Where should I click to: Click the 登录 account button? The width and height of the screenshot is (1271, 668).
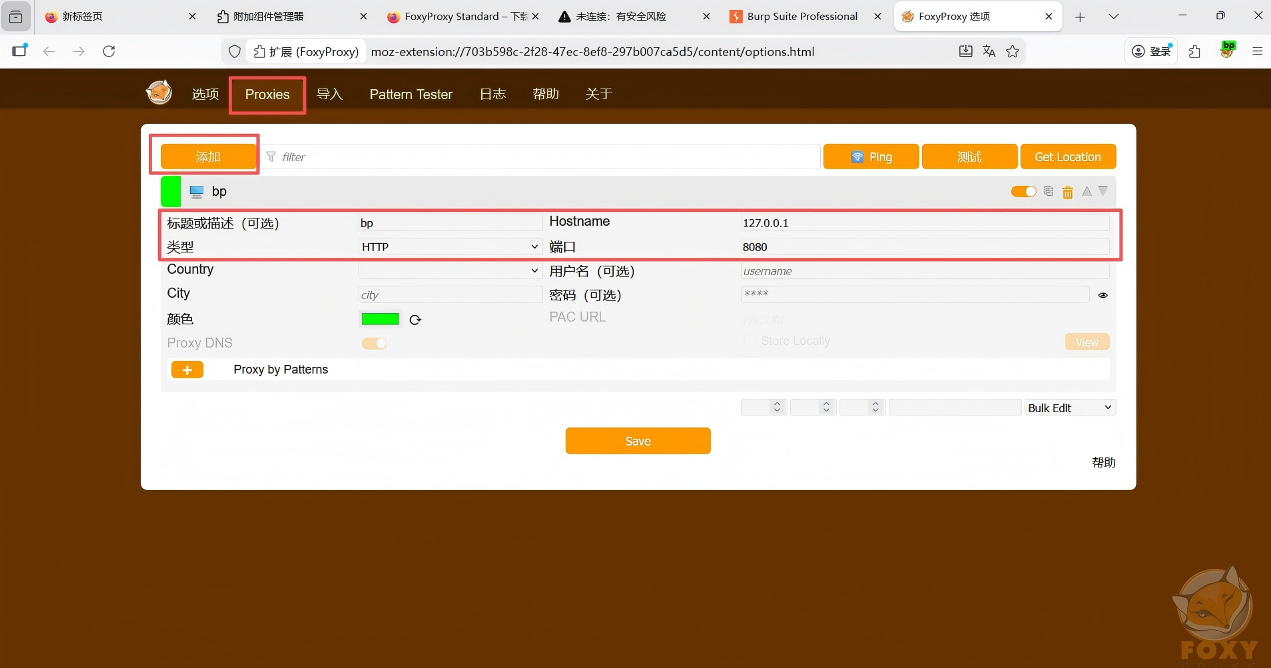coord(1151,51)
